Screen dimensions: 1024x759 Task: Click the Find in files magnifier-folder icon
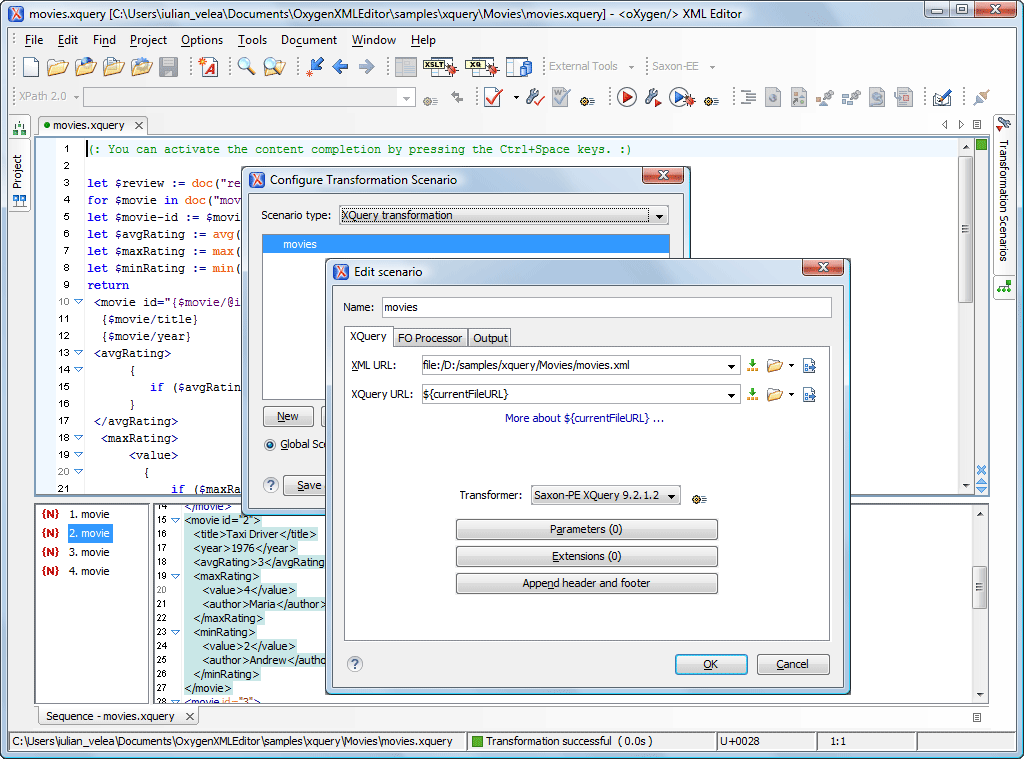274,67
